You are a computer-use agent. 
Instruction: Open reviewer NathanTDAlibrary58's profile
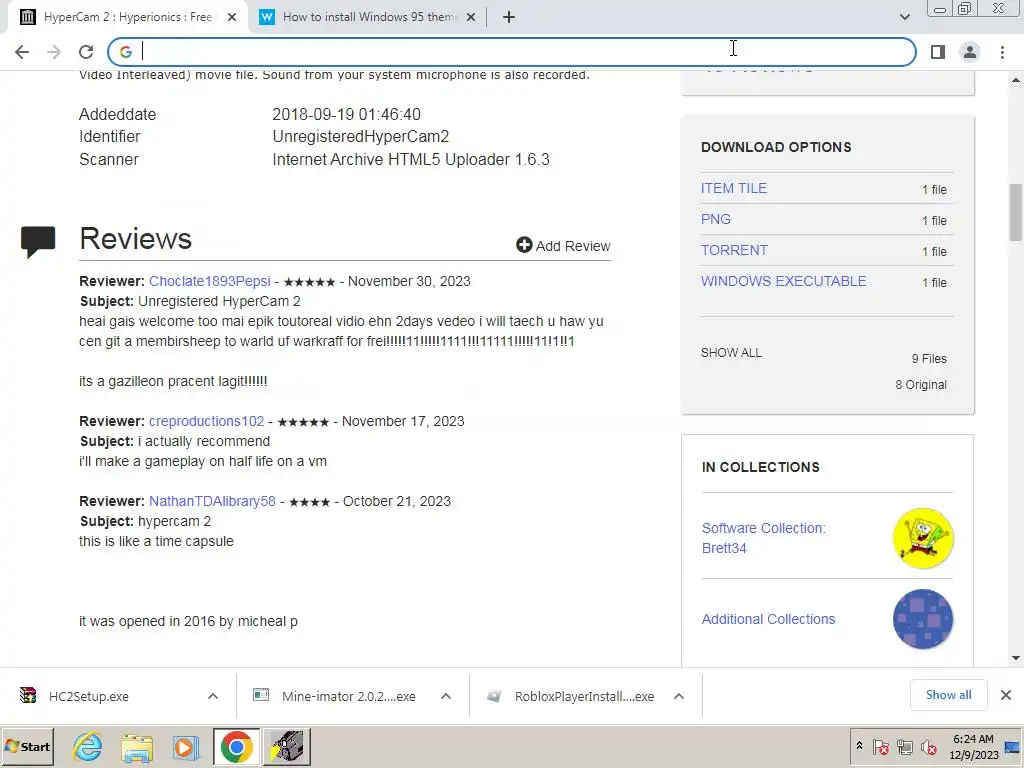point(212,501)
